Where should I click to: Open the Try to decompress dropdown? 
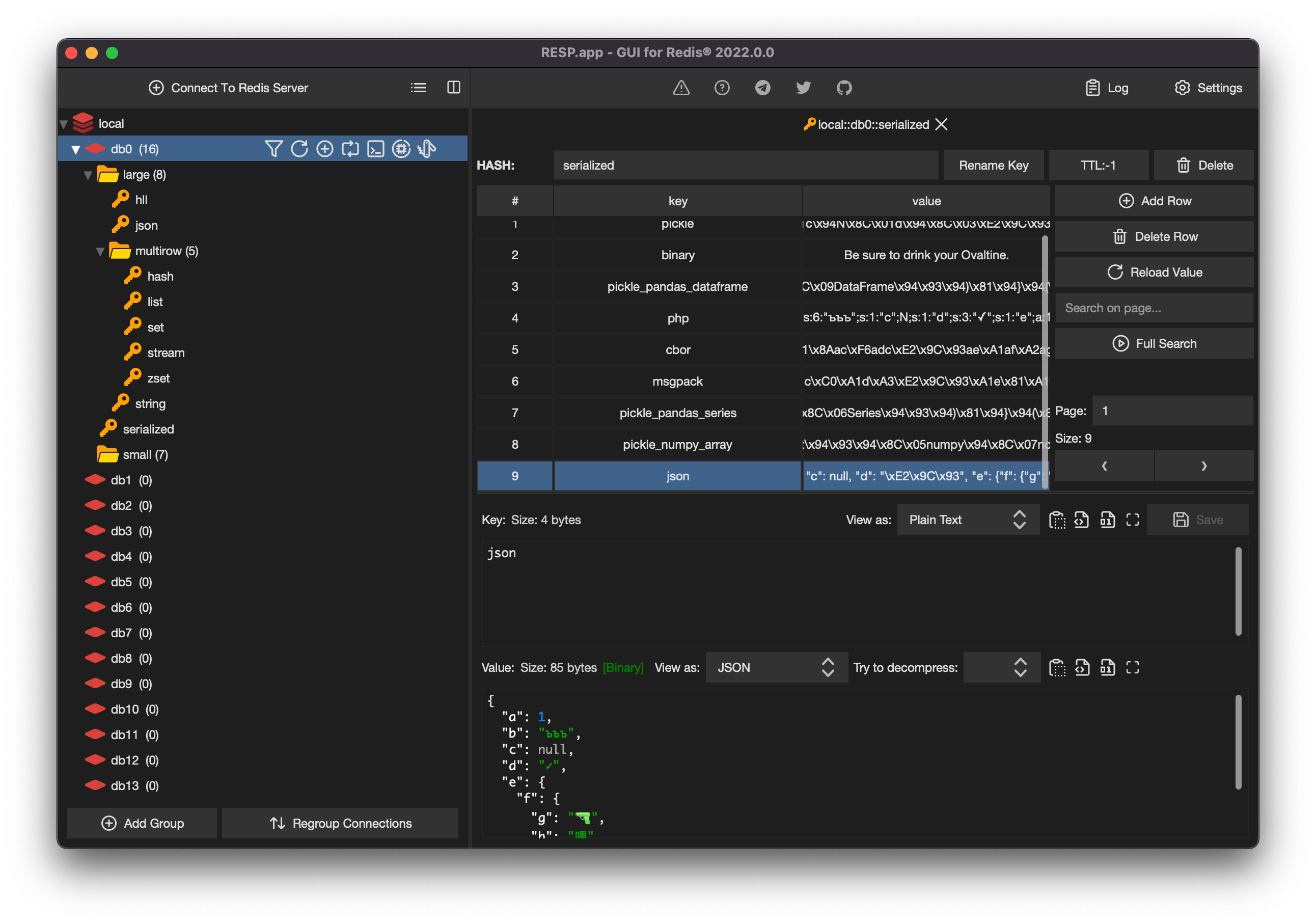coord(1001,667)
